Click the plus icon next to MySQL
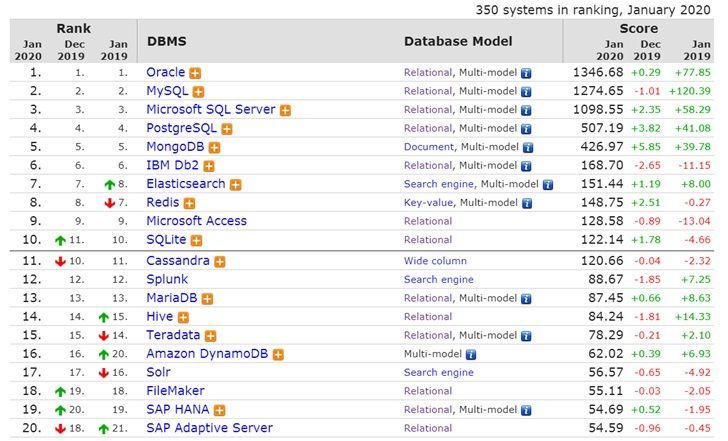The width and height of the screenshot is (728, 441). [x=199, y=92]
